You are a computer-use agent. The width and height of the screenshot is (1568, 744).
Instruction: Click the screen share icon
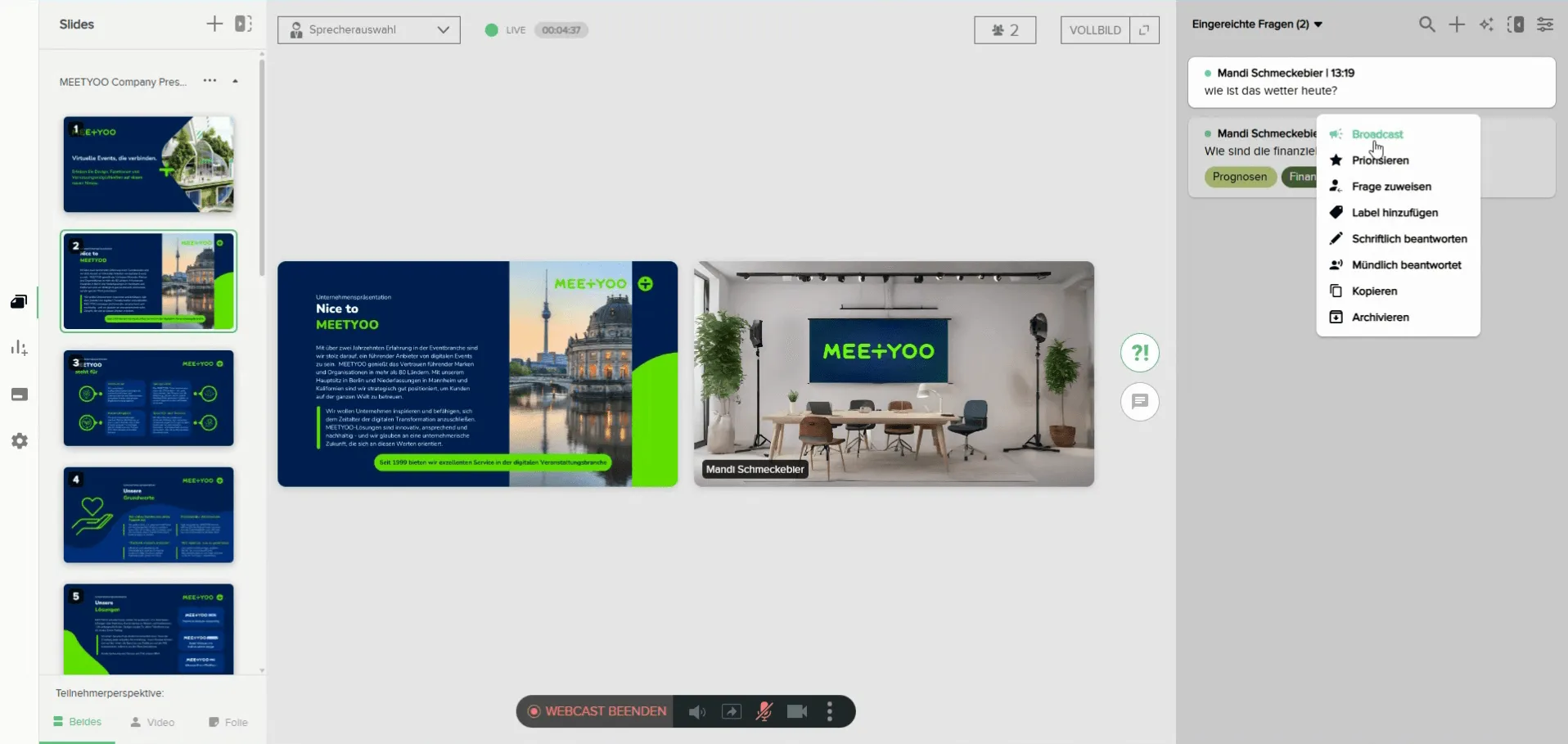pyautogui.click(x=731, y=712)
